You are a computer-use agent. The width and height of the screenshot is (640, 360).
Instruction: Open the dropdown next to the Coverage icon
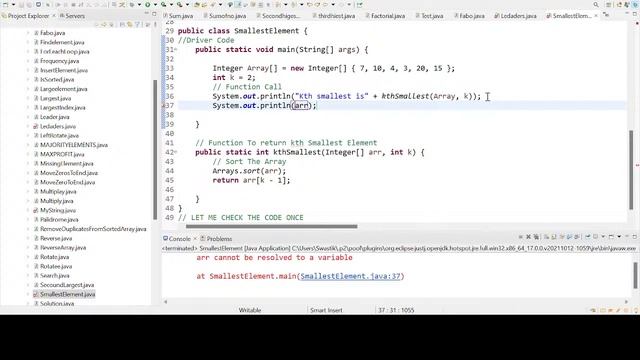(x=171, y=4)
